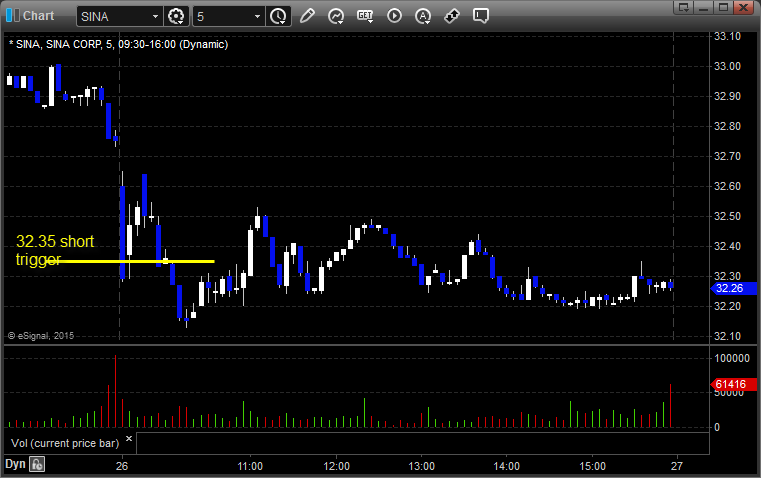Open the window options menu icon at top right
The width and height of the screenshot is (761, 478).
(683, 7)
